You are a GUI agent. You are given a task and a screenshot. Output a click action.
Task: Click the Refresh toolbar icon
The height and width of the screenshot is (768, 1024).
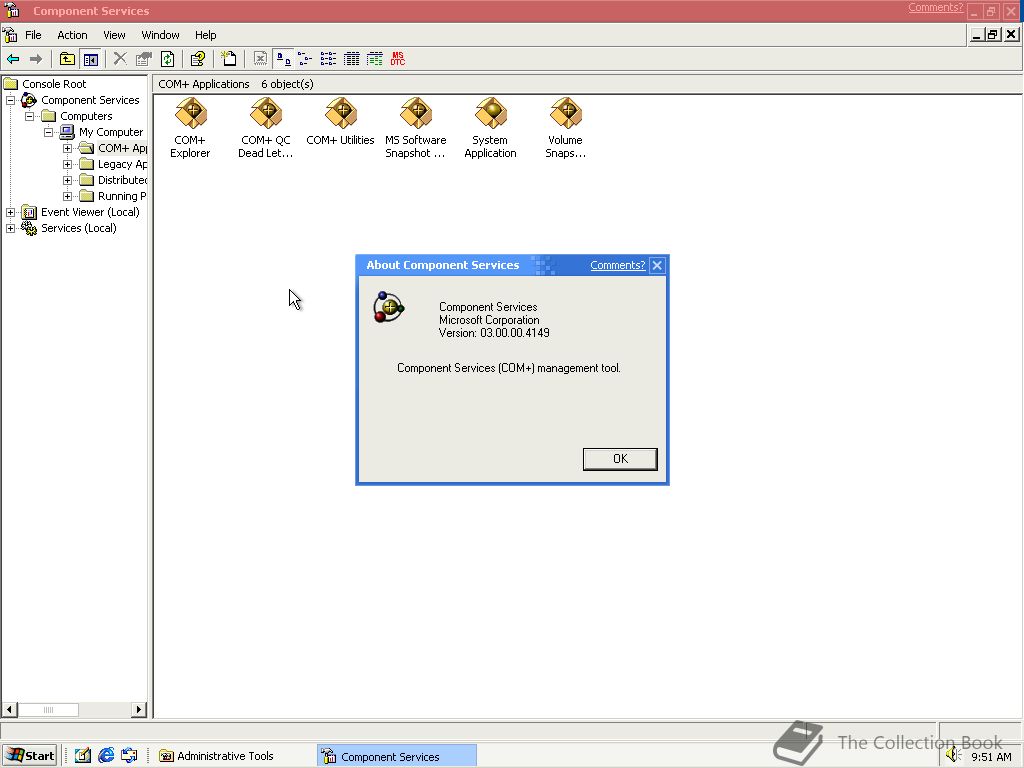[168, 59]
